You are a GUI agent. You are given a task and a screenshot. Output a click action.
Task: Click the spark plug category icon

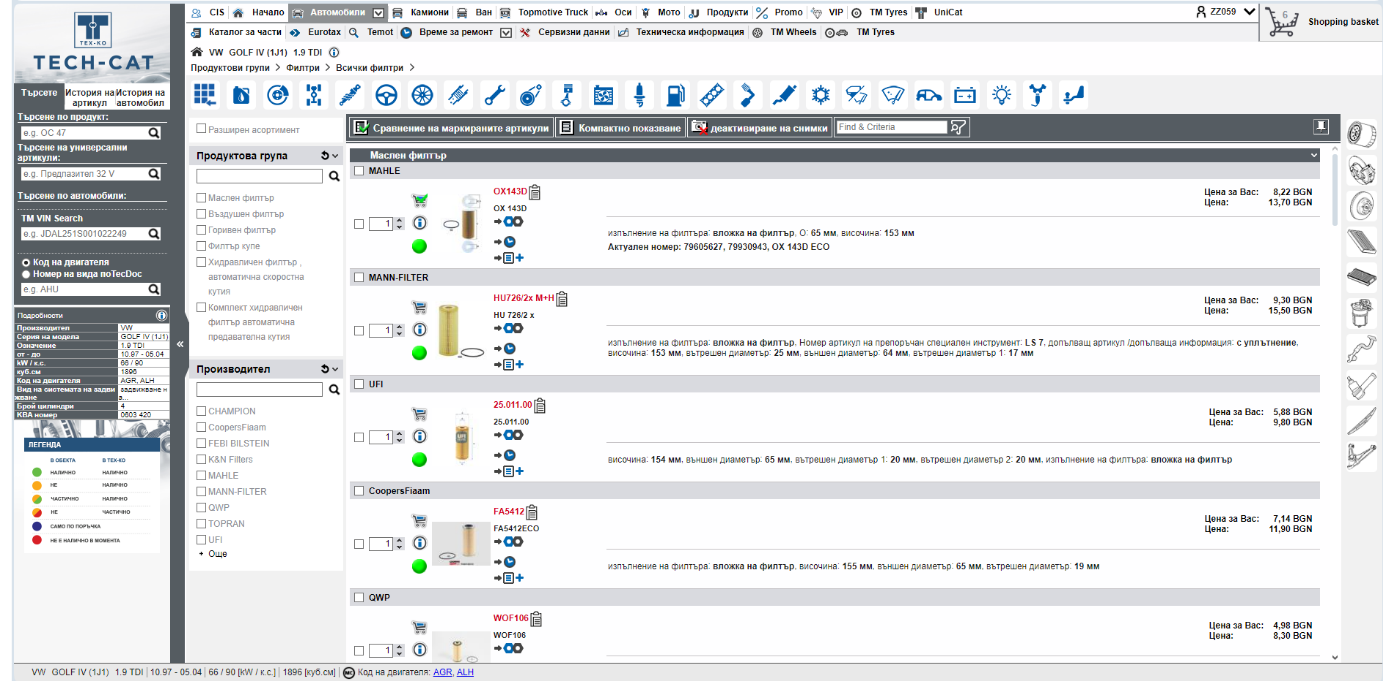(639, 96)
